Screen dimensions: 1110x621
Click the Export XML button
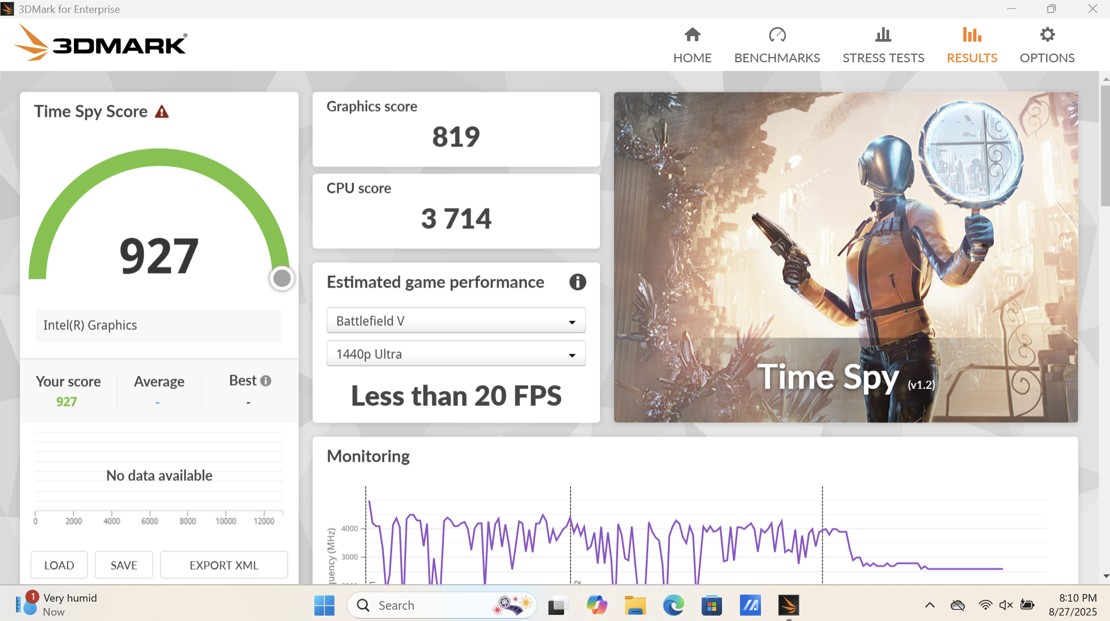(x=224, y=565)
